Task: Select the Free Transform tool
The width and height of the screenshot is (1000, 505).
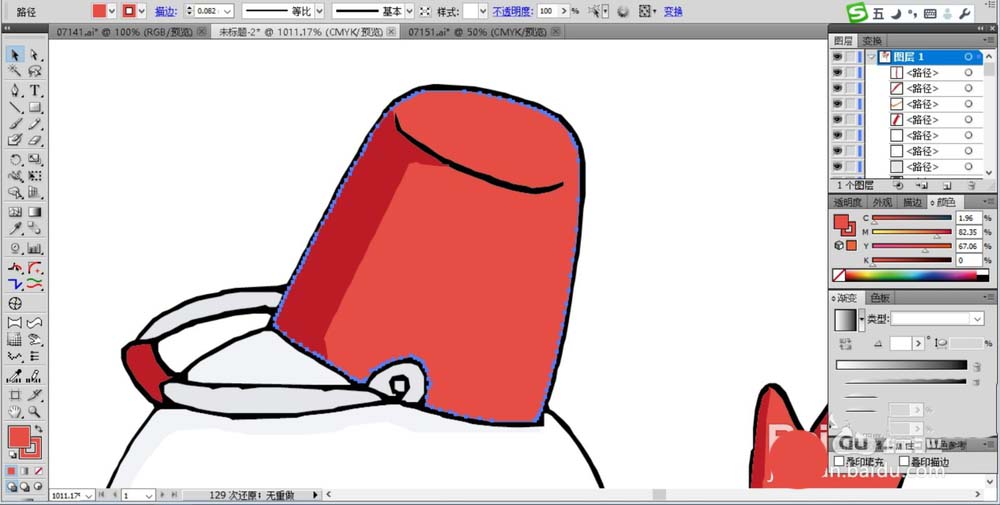Action: pos(34,176)
